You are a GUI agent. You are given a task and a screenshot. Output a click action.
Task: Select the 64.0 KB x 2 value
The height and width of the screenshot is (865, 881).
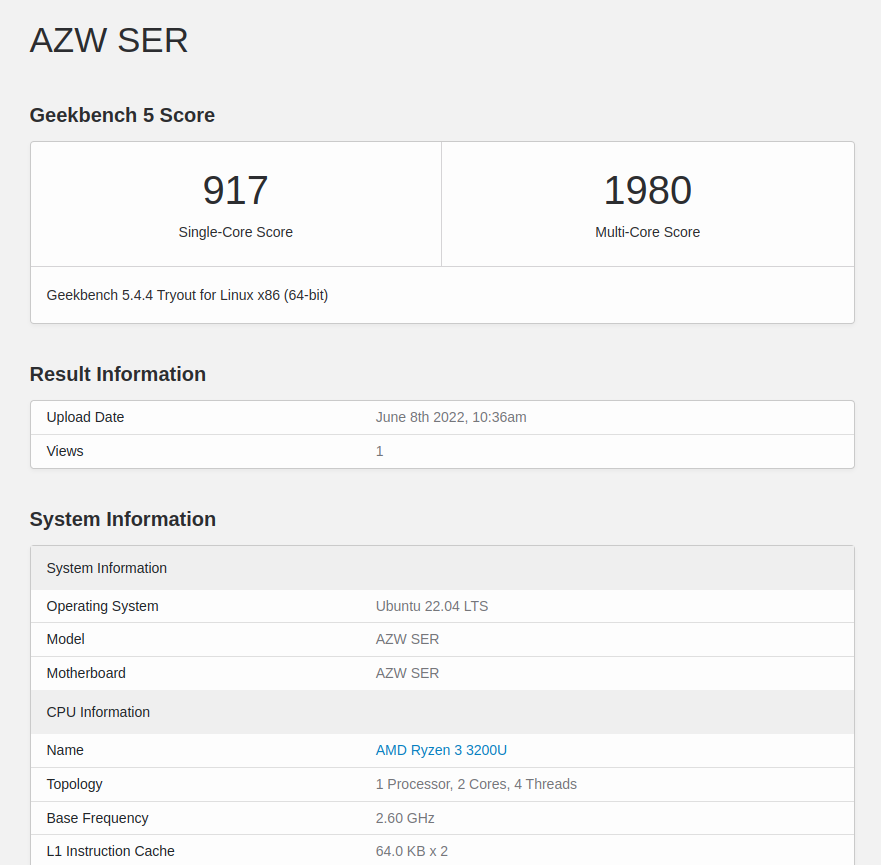click(x=411, y=851)
